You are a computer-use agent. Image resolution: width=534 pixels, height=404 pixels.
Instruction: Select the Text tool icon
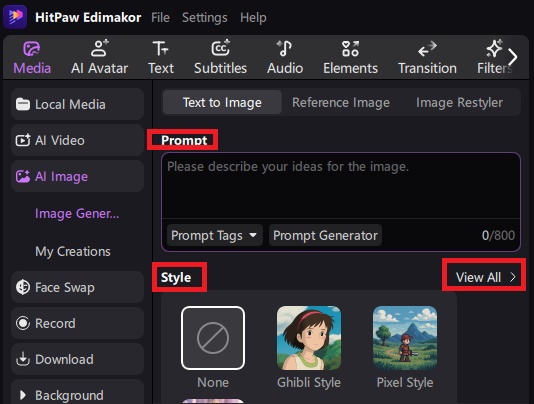160,48
